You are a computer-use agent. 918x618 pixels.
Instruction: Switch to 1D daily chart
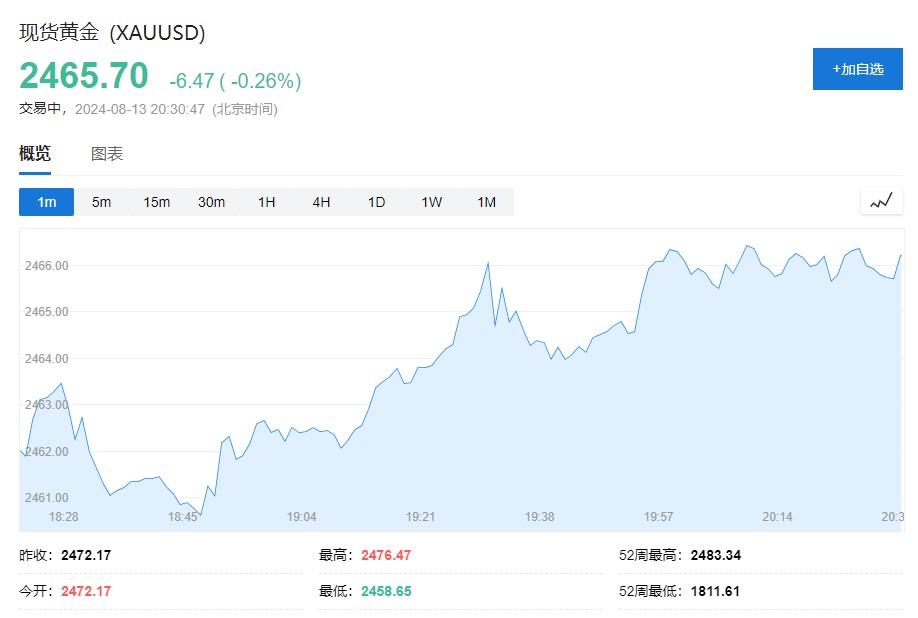coord(376,202)
